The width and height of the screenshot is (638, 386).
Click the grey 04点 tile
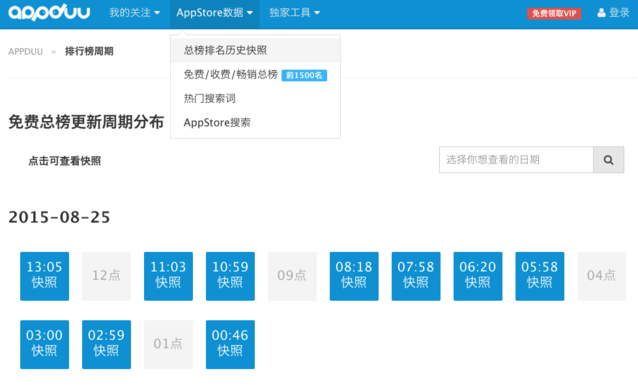pyautogui.click(x=601, y=276)
